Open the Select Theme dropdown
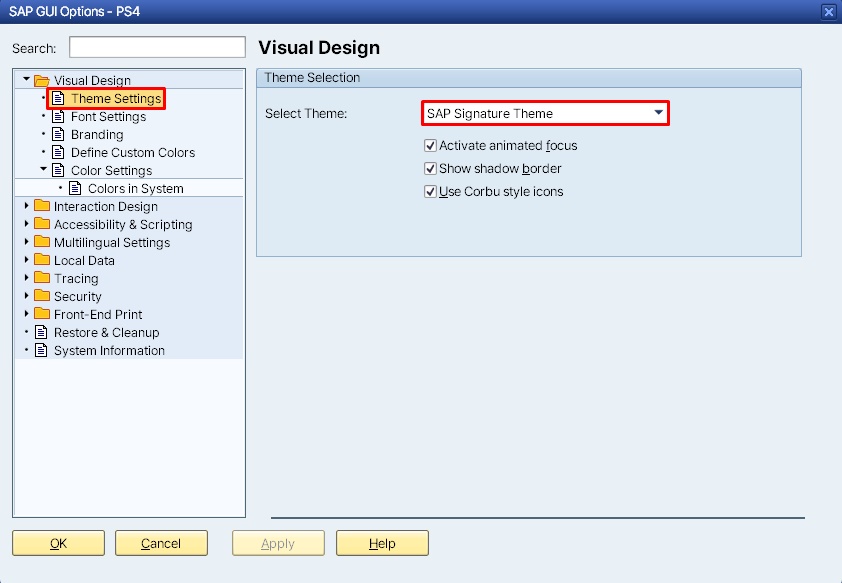 (545, 113)
